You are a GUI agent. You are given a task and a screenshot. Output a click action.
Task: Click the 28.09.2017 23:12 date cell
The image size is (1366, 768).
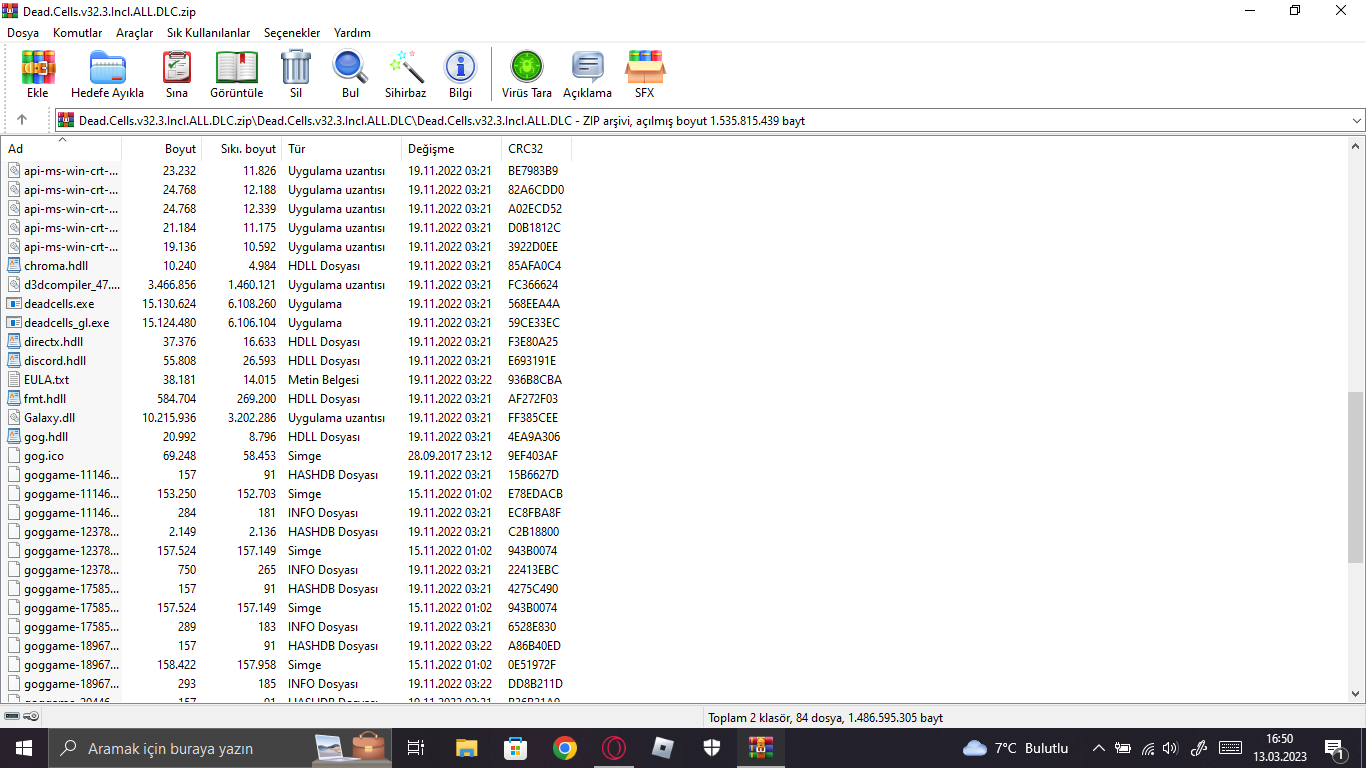pyautogui.click(x=449, y=456)
